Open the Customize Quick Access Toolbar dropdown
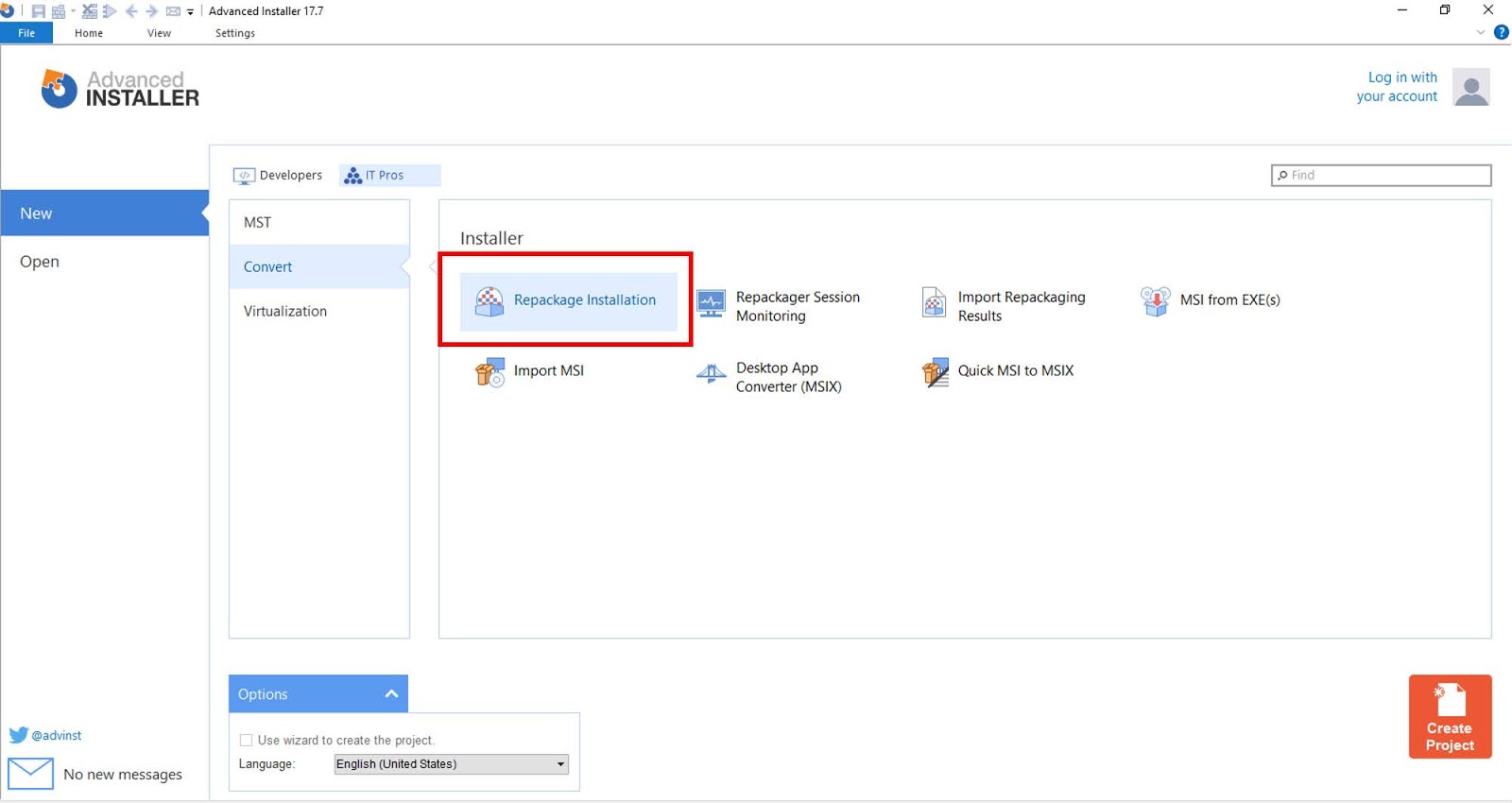 click(190, 12)
